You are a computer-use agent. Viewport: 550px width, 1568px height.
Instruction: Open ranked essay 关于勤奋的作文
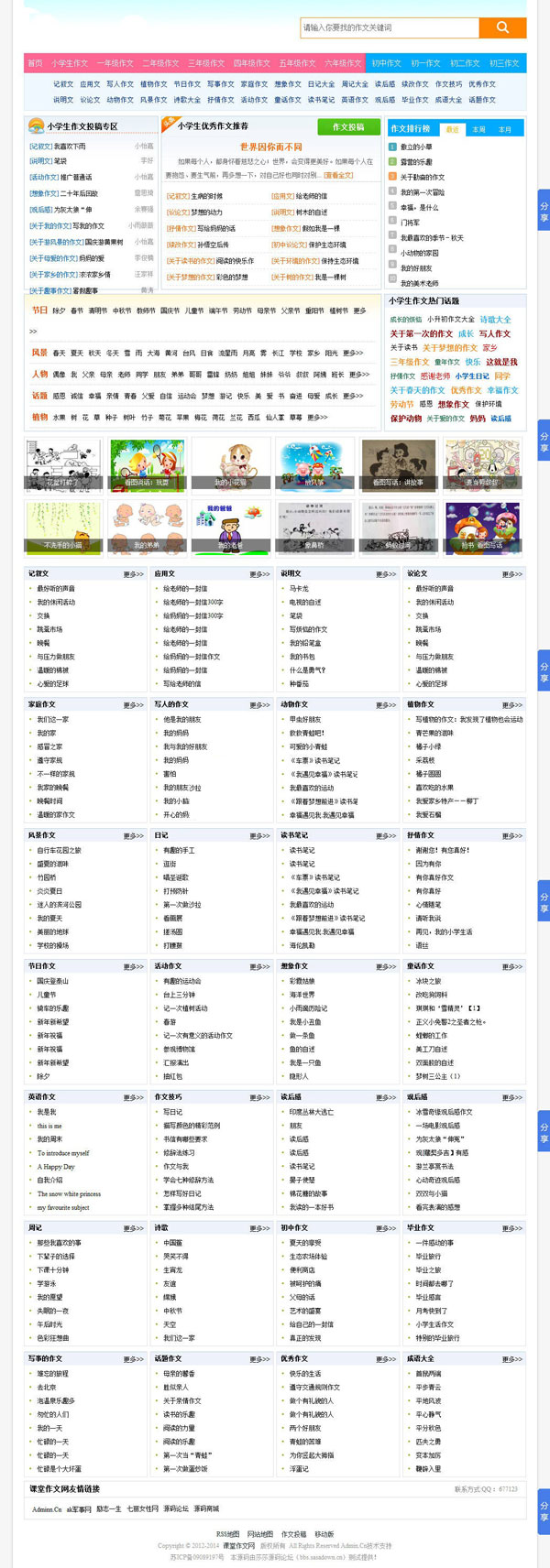422,177
